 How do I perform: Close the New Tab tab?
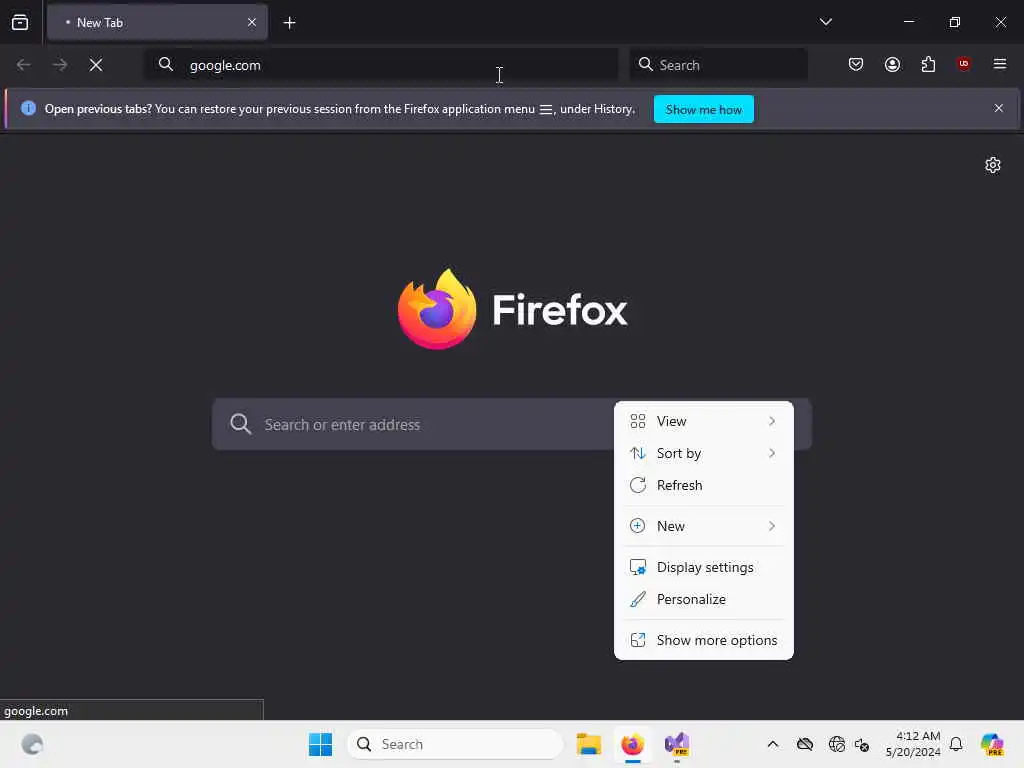251,22
